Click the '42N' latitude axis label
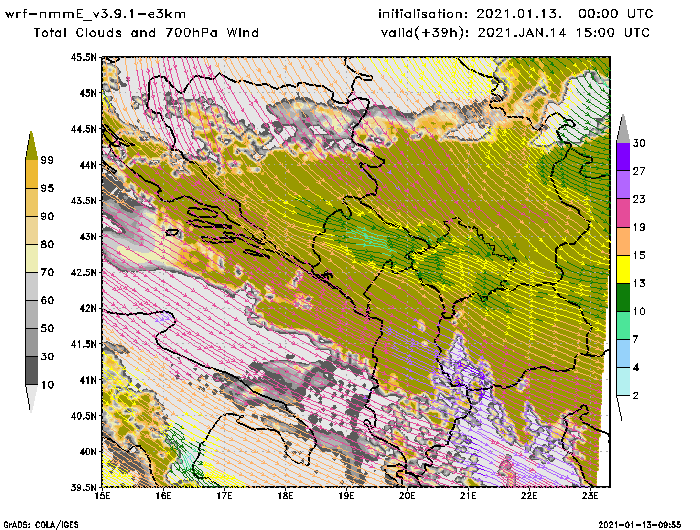700x530 pixels. 88,308
